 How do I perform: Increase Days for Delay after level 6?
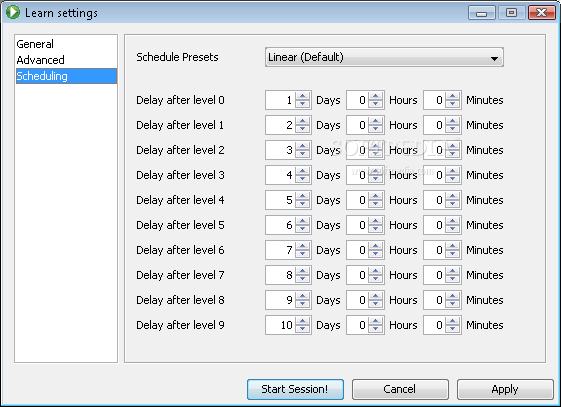tap(303, 246)
